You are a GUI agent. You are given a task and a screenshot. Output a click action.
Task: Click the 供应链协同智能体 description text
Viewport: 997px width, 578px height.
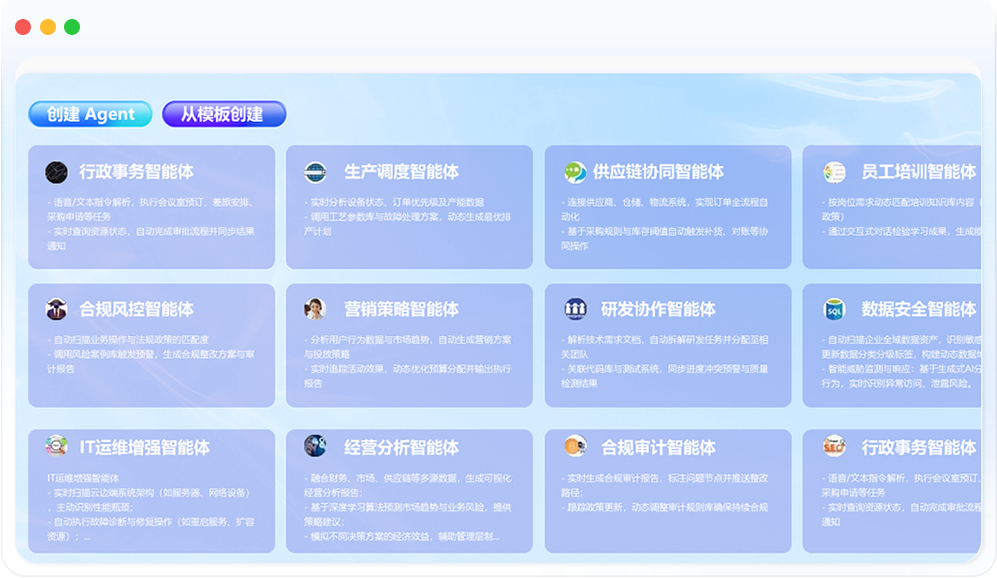pos(665,224)
